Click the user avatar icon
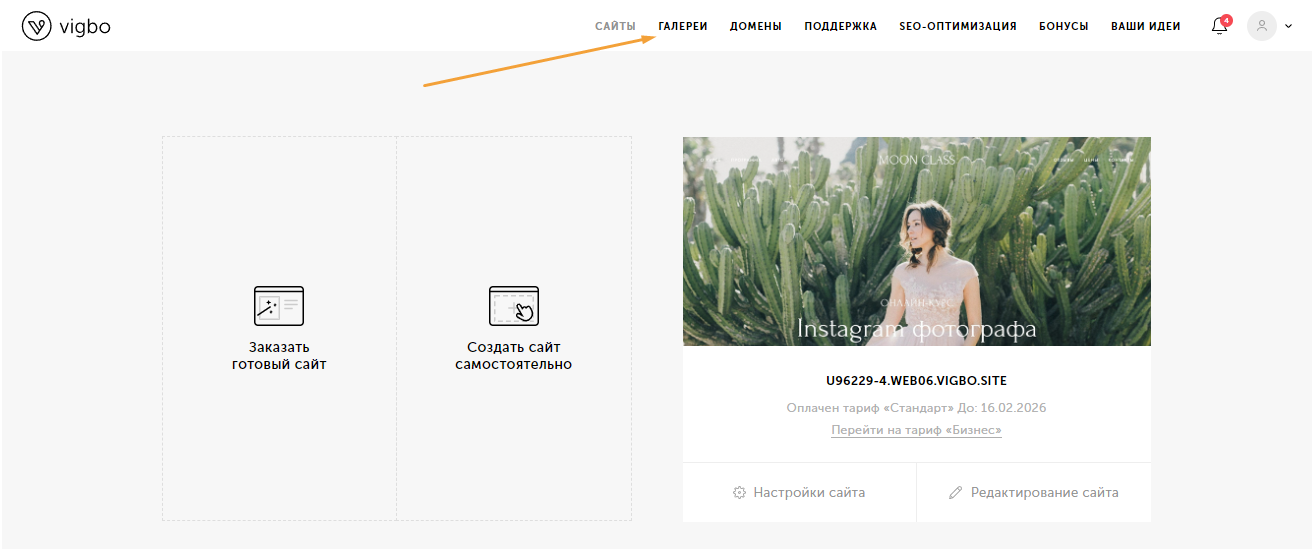The height and width of the screenshot is (550, 1315). [x=1262, y=26]
